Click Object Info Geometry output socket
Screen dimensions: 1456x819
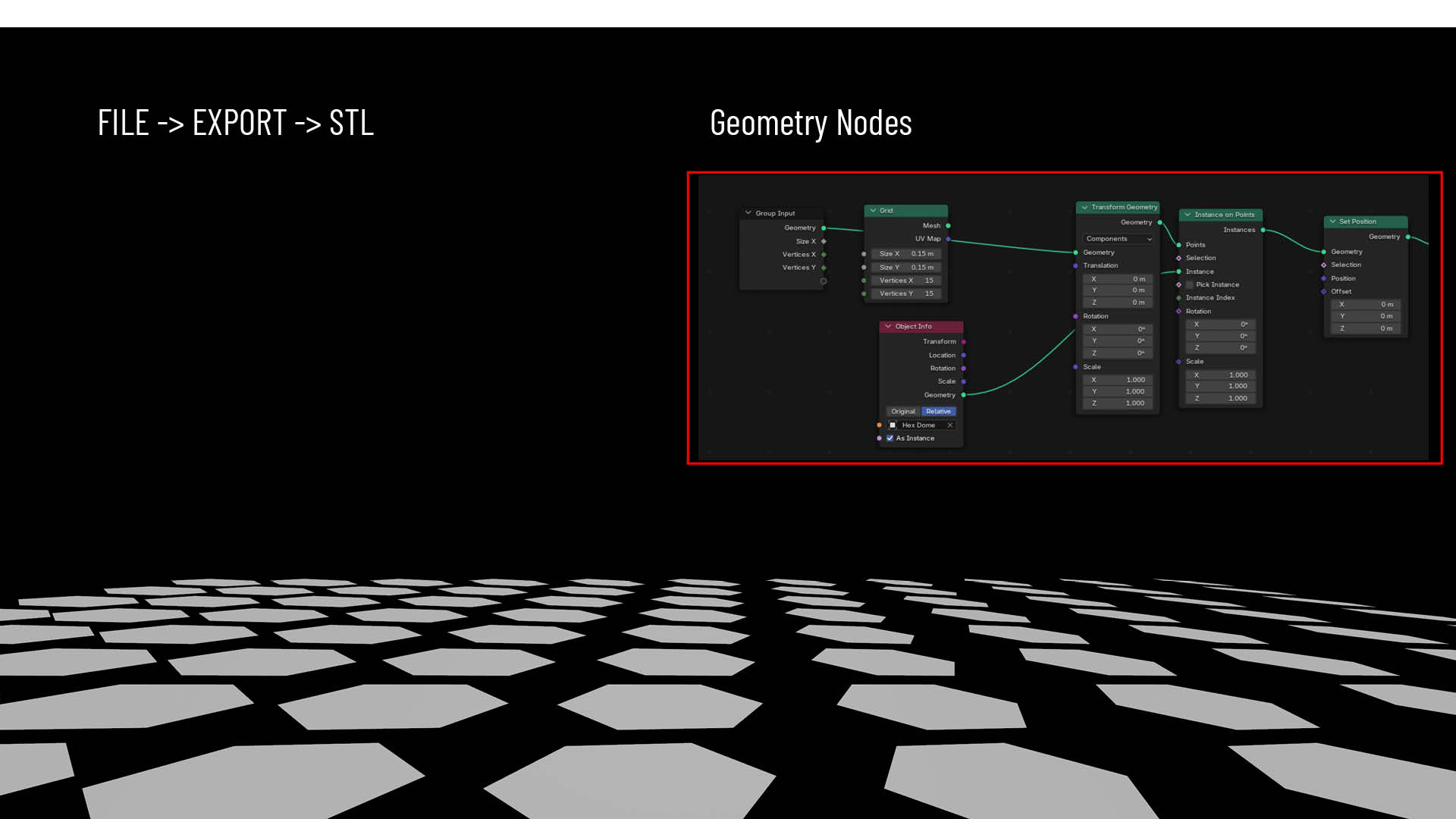coord(963,395)
